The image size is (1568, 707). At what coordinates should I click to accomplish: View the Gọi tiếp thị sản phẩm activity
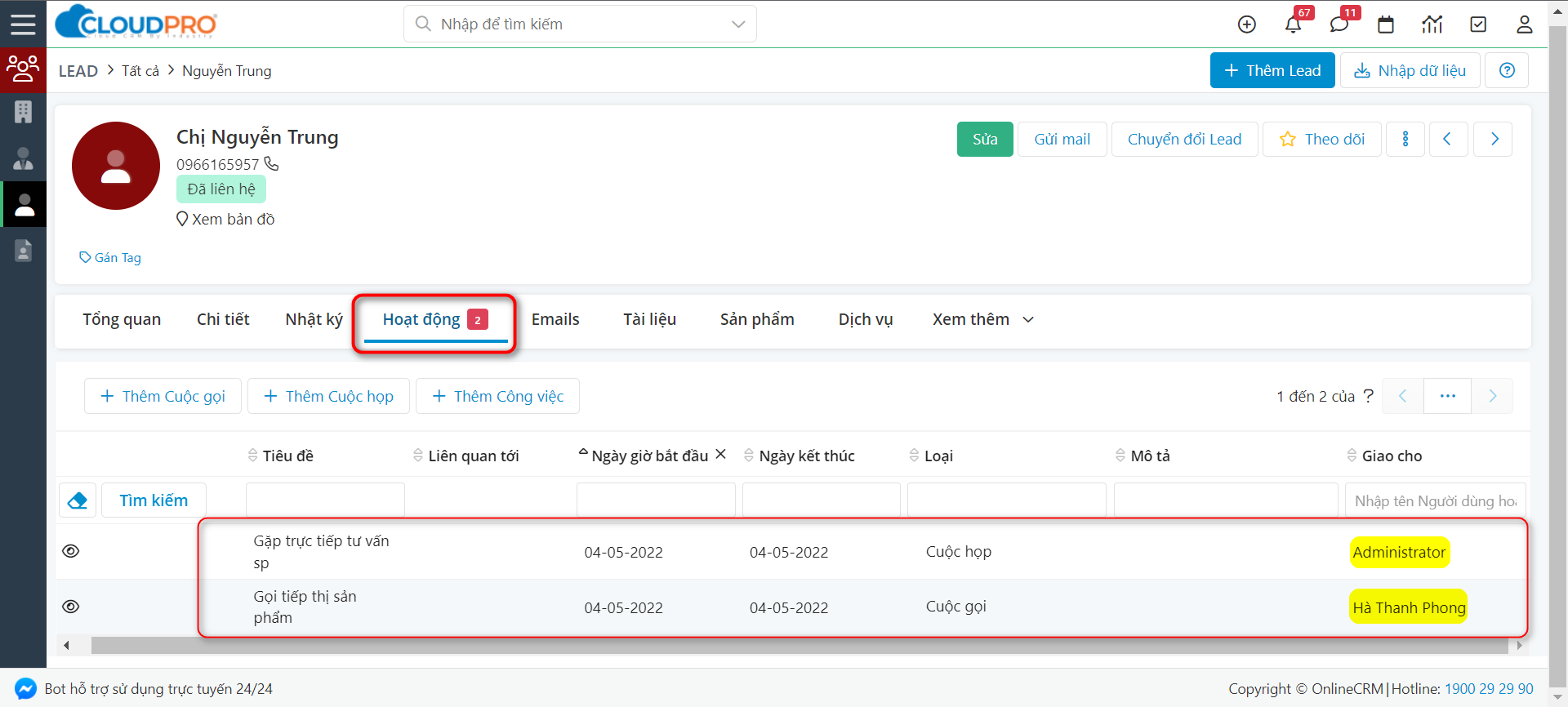[x=71, y=607]
